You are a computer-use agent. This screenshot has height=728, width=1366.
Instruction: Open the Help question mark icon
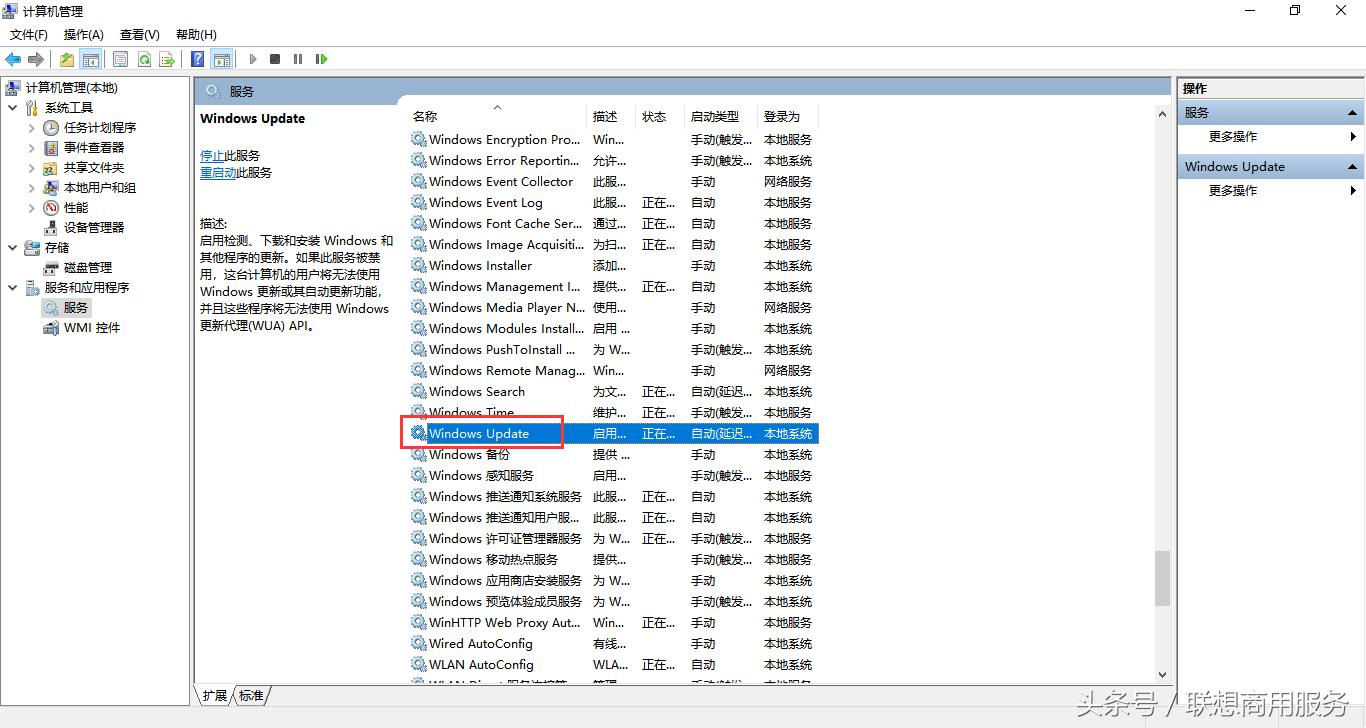196,58
